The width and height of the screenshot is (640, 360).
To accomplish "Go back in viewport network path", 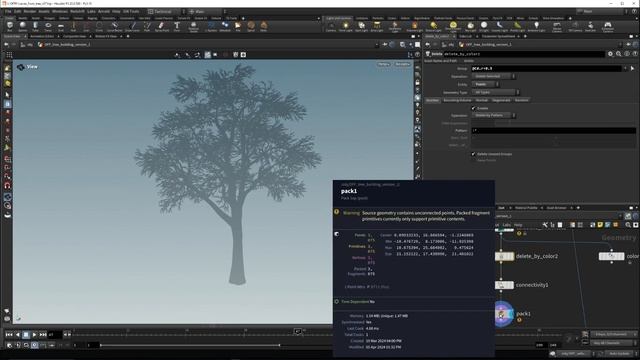I will pos(6,44).
